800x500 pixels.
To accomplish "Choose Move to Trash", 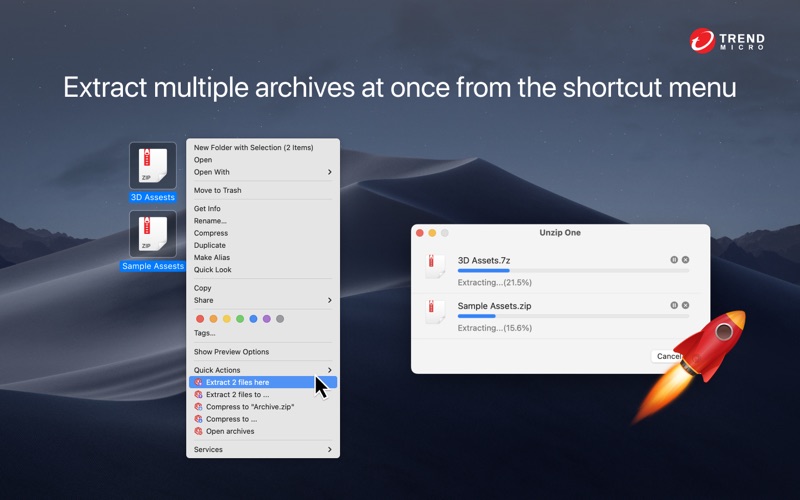I will click(x=263, y=190).
